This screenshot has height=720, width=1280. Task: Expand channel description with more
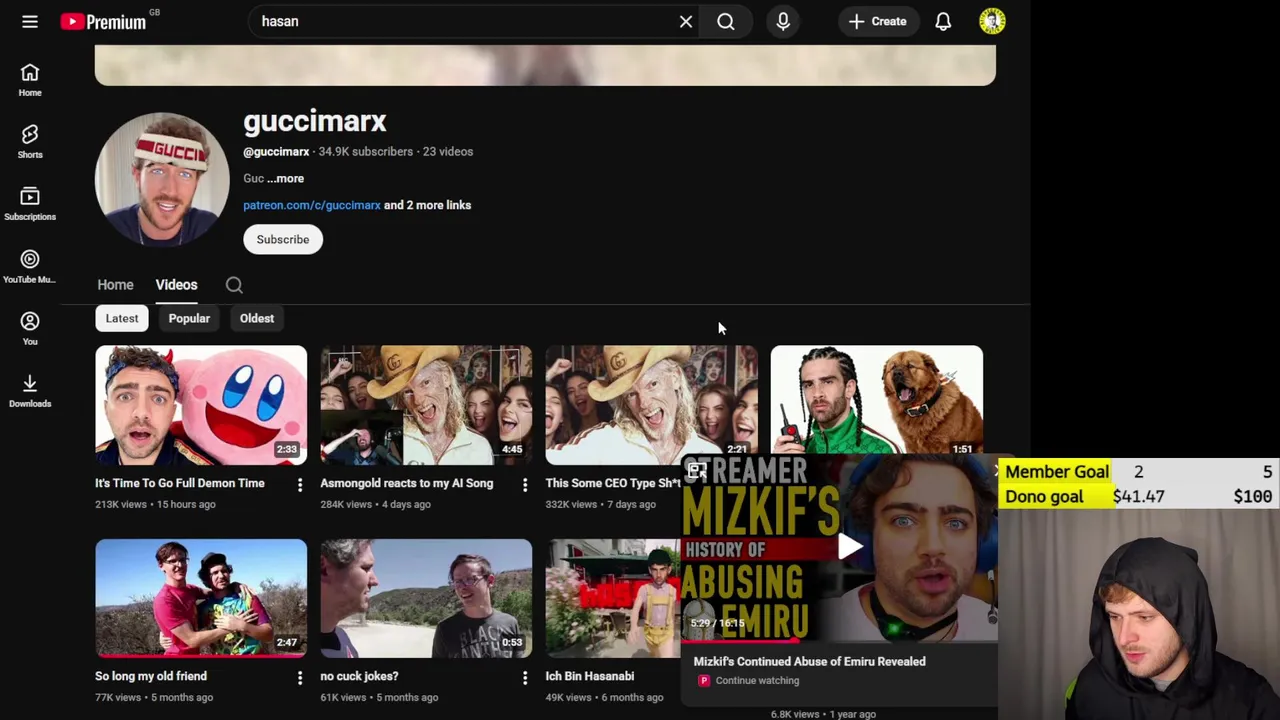(286, 178)
